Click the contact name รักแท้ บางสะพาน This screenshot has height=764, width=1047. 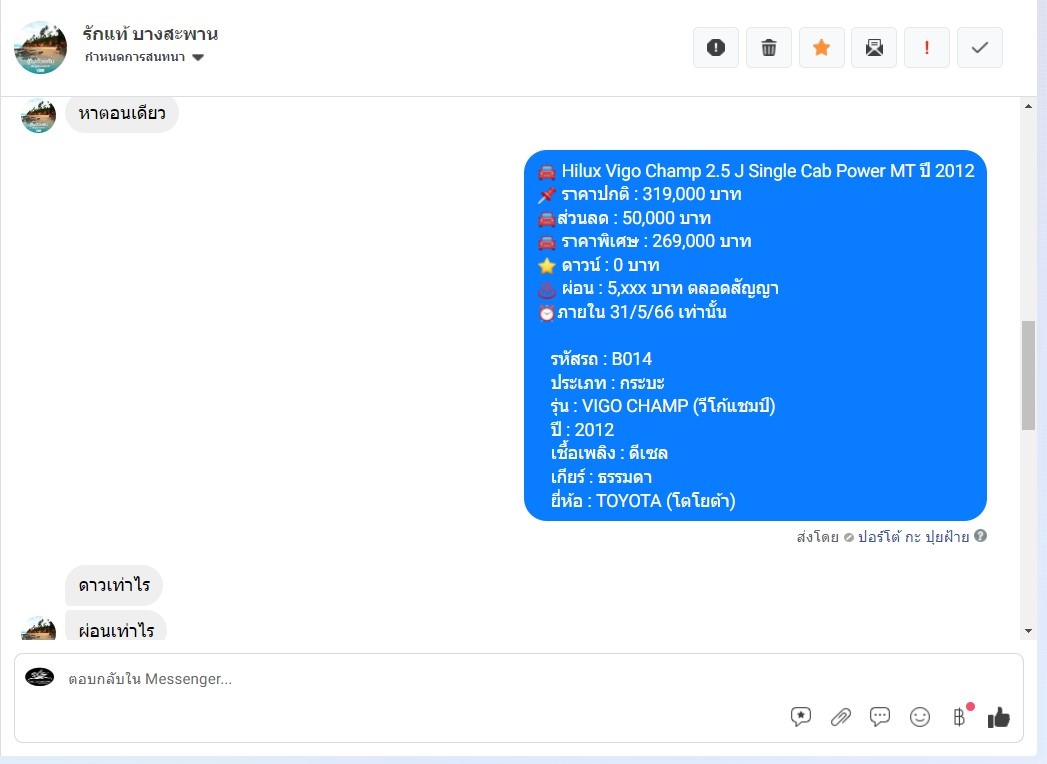150,33
